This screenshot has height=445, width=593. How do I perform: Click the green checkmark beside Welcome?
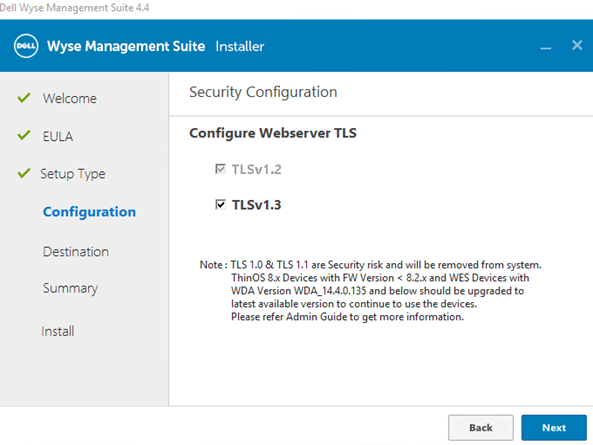[24, 98]
